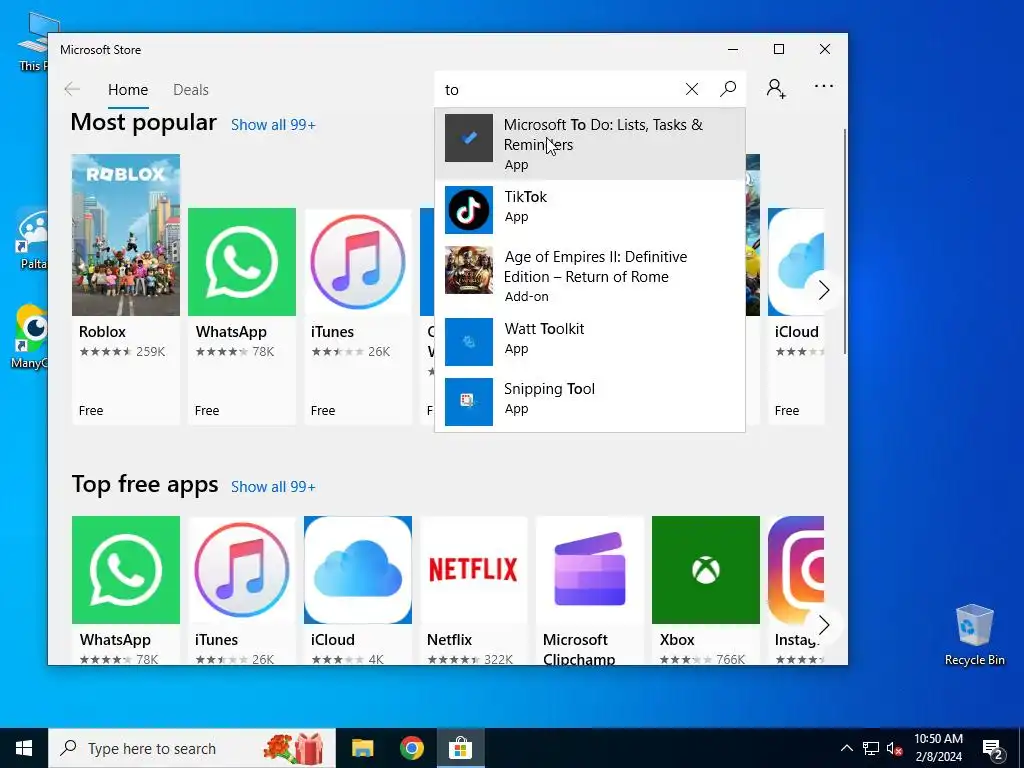This screenshot has width=1024, height=768.
Task: Open WhatsApp tile in Most popular
Action: pos(242,316)
